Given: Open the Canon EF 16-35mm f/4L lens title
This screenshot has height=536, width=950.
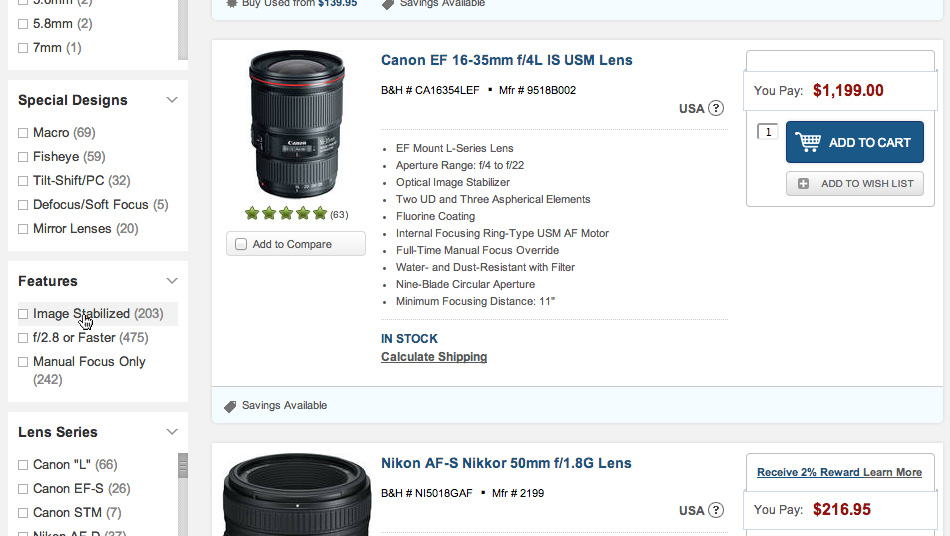Looking at the screenshot, I should [x=506, y=60].
